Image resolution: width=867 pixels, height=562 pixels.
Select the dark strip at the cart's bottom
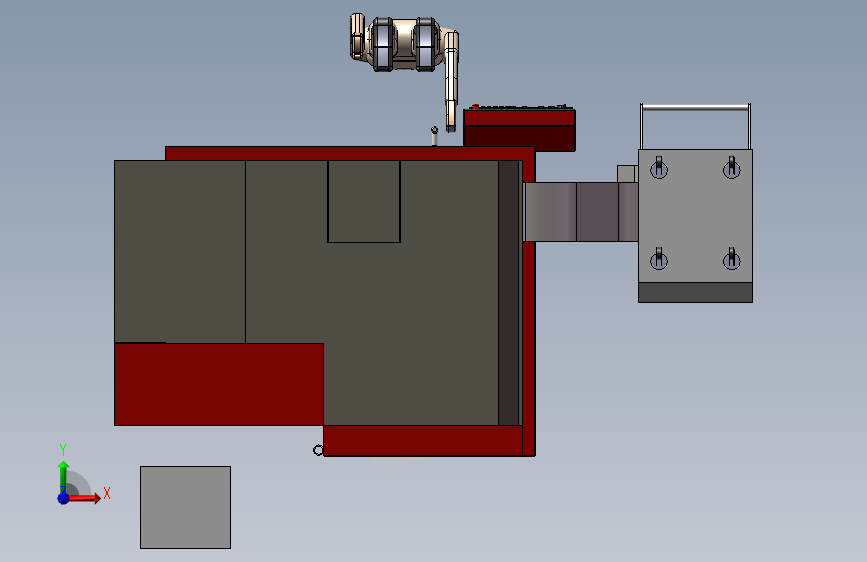[695, 293]
